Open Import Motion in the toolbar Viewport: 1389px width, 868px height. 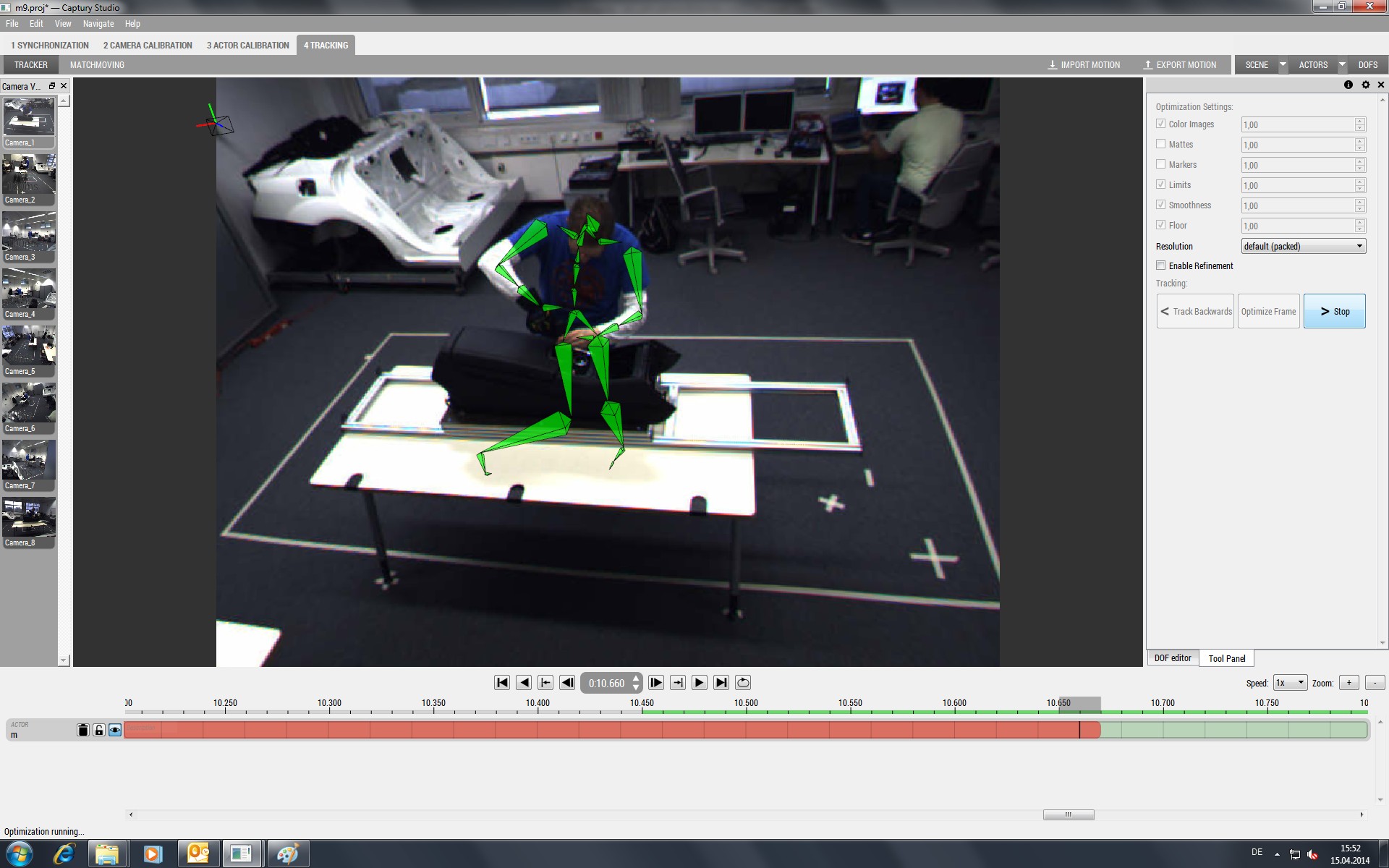[x=1084, y=64]
